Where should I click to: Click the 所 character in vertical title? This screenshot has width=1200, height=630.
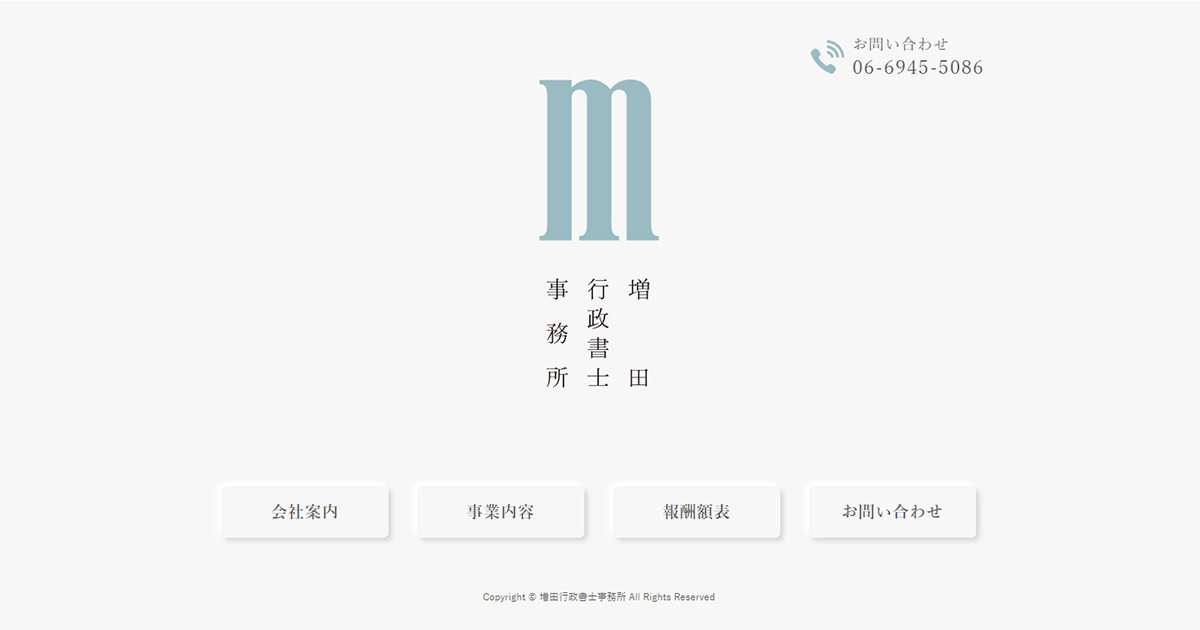[557, 378]
